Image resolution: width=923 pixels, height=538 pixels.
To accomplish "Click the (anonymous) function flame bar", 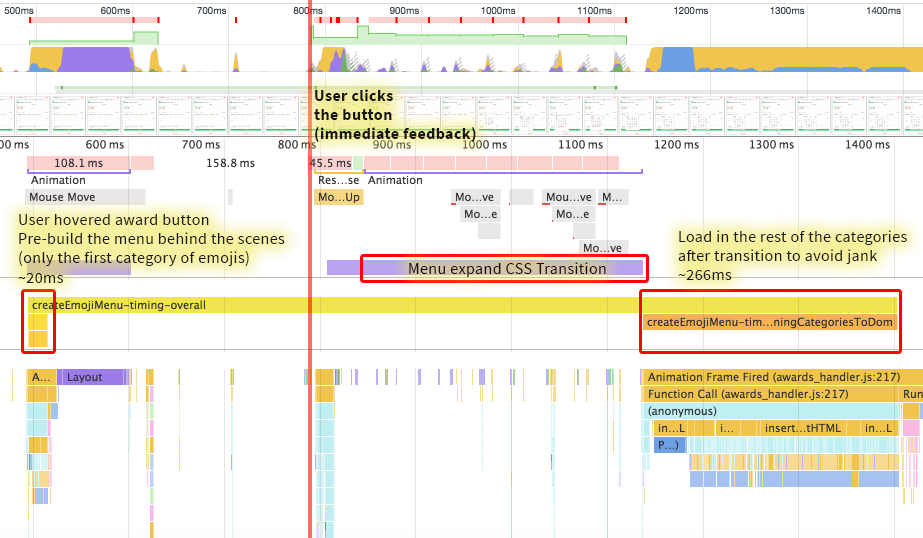I will [770, 411].
